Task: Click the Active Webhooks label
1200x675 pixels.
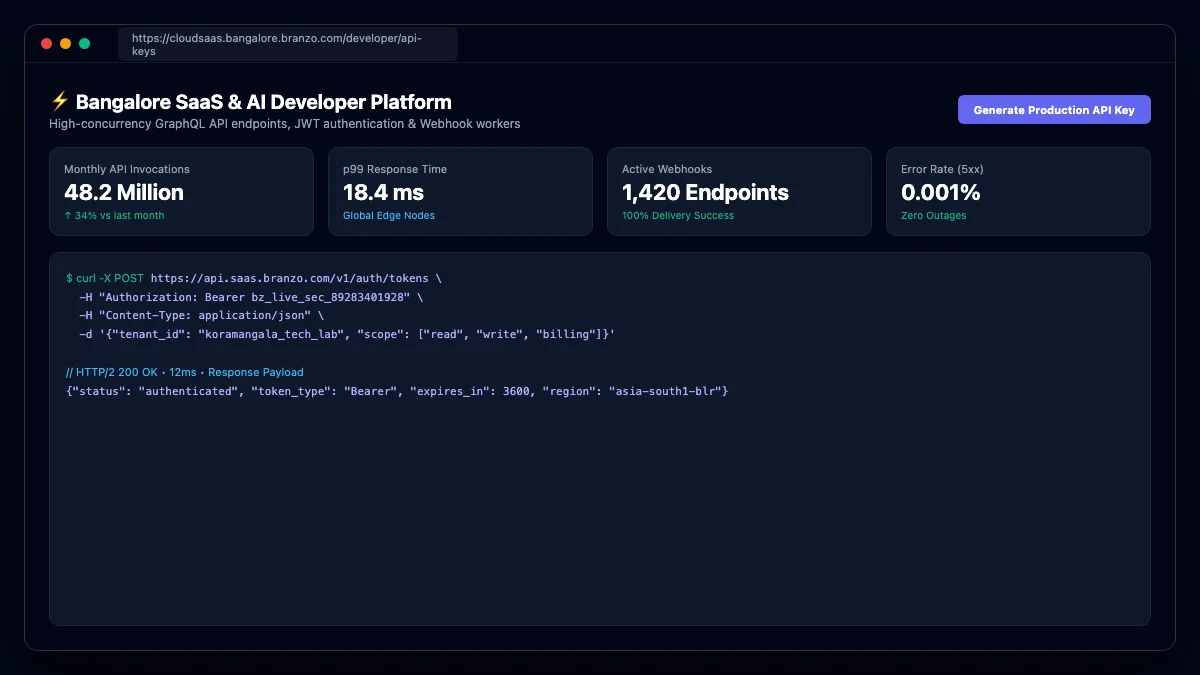Action: [x=667, y=169]
